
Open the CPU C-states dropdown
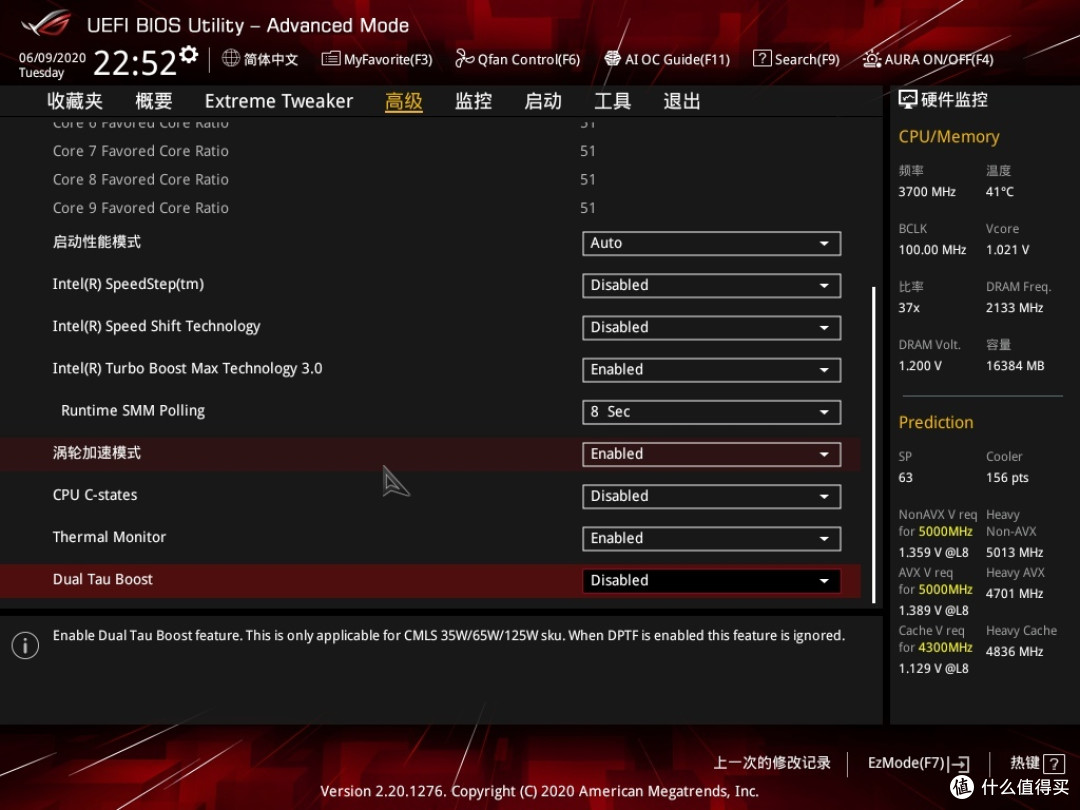tap(712, 496)
